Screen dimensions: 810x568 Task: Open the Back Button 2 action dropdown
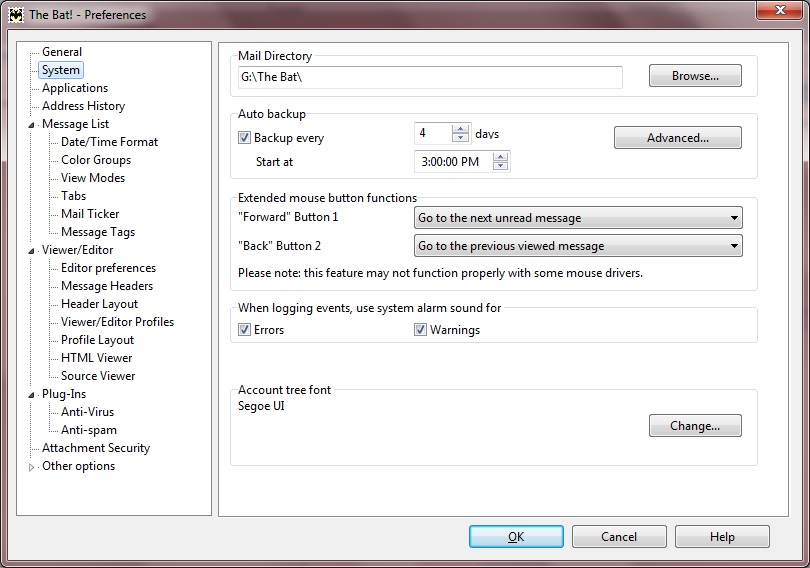tap(578, 246)
